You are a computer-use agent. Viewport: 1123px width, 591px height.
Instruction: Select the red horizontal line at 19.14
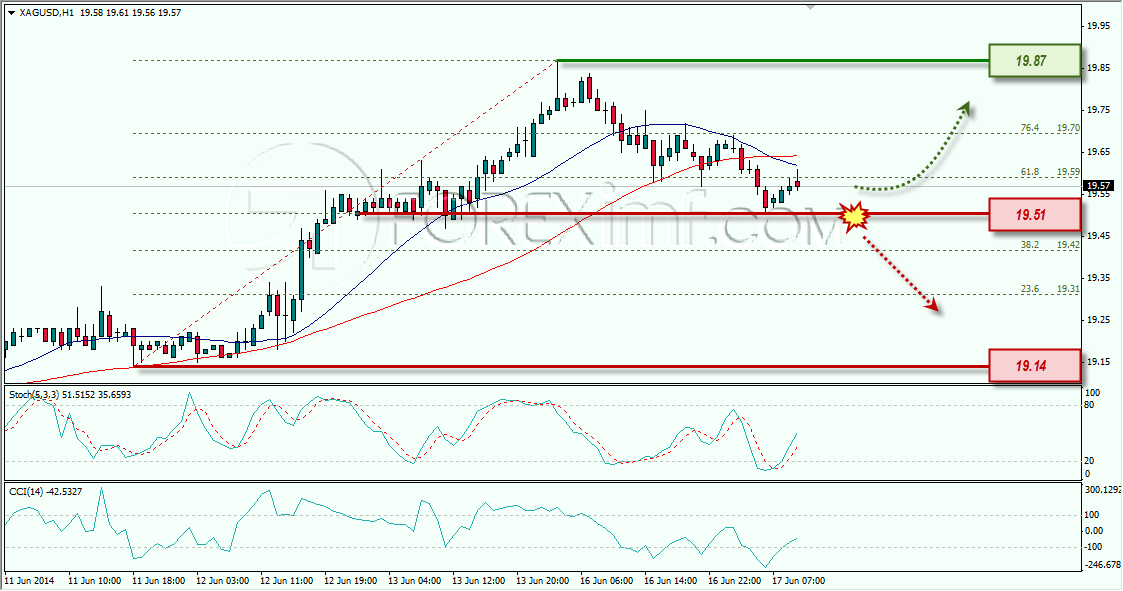[561, 367]
